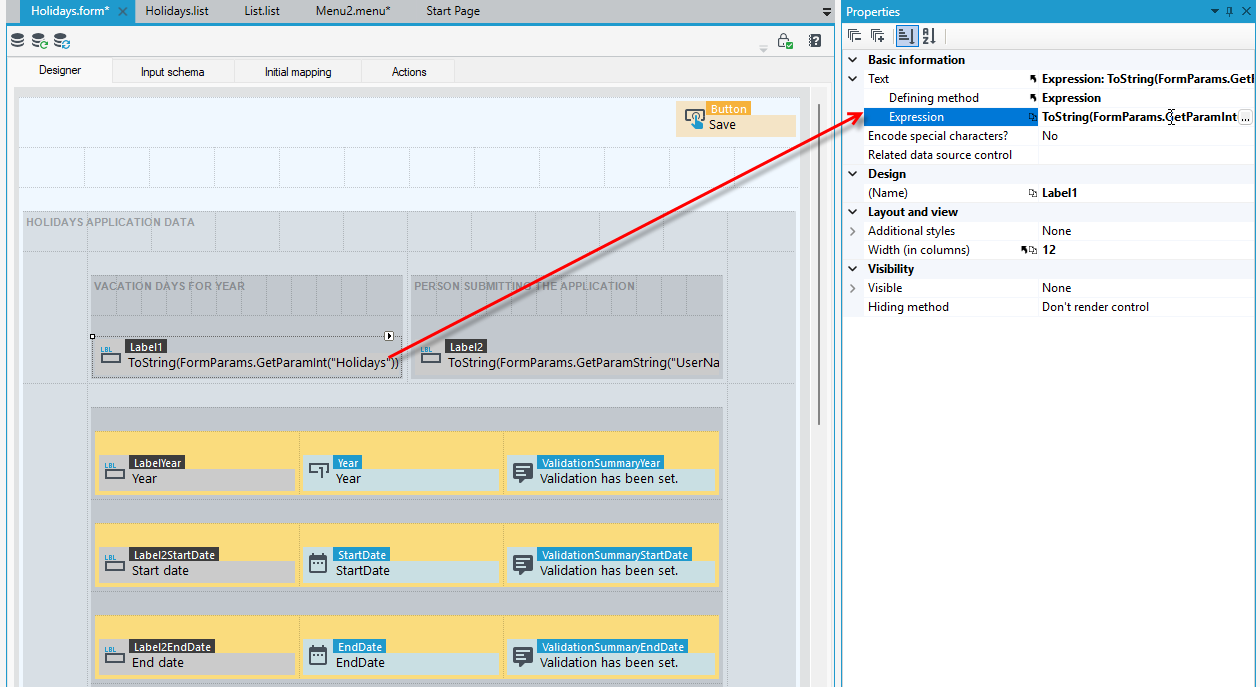Click the ValidationSummaryStartDate speech bubble icon
This screenshot has width=1260, height=687.
click(x=522, y=563)
